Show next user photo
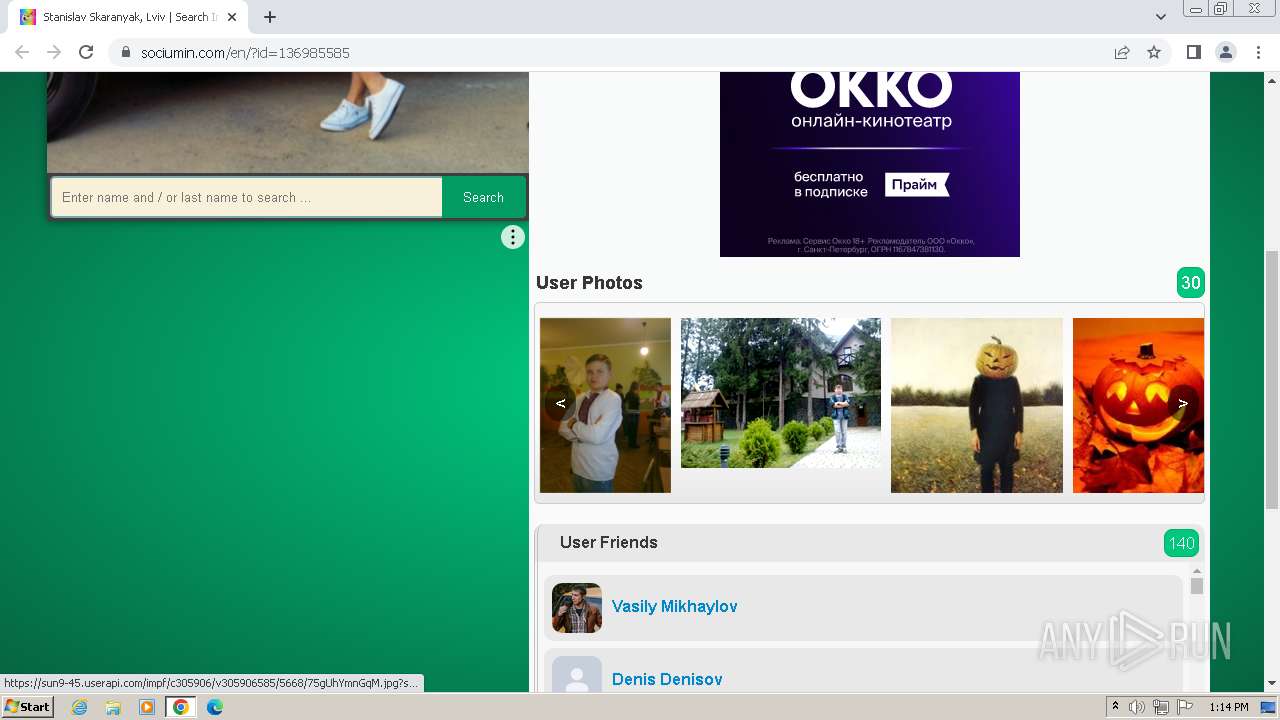The height and width of the screenshot is (720, 1280). click(1183, 403)
